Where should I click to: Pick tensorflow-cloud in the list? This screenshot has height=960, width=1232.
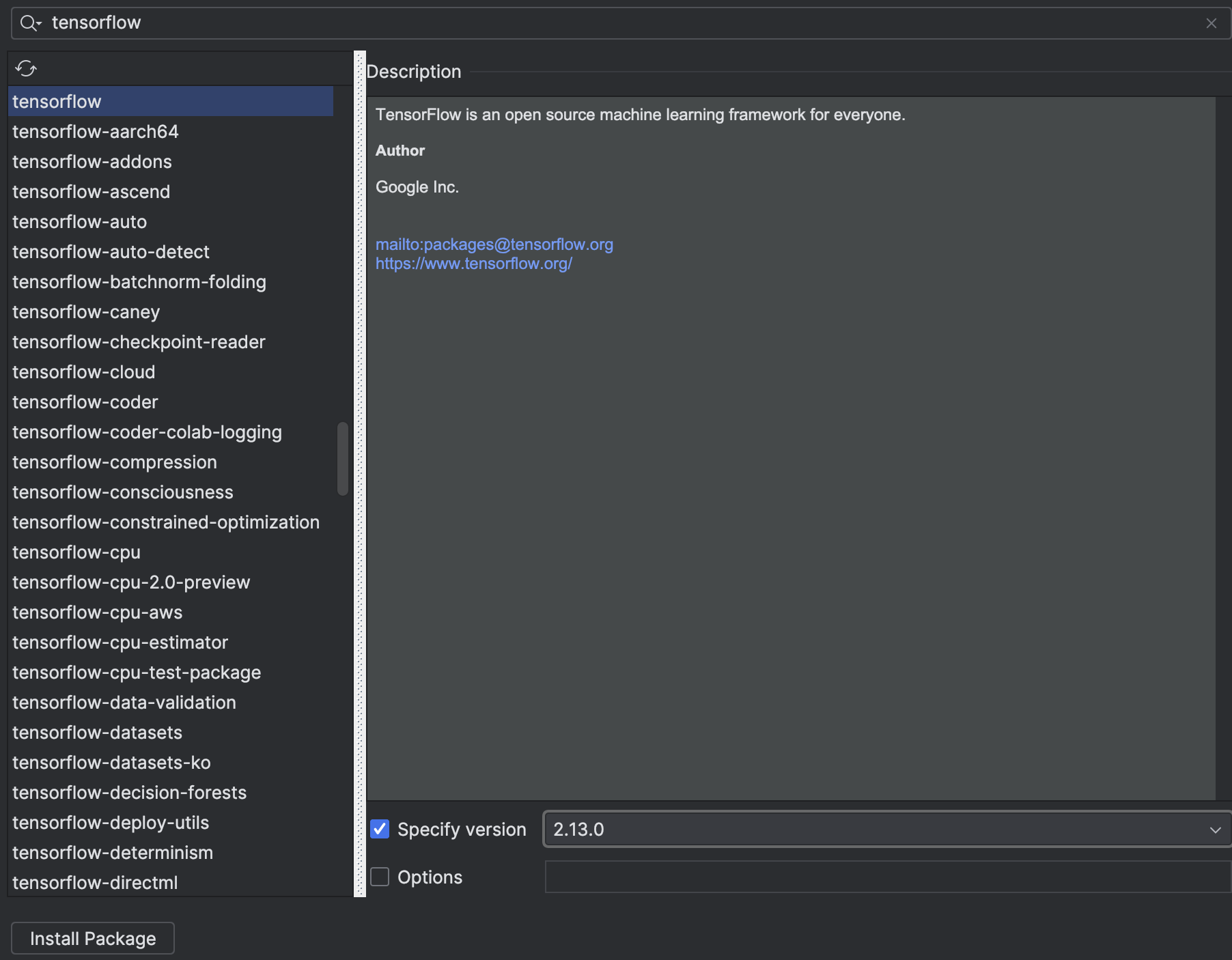click(171, 371)
